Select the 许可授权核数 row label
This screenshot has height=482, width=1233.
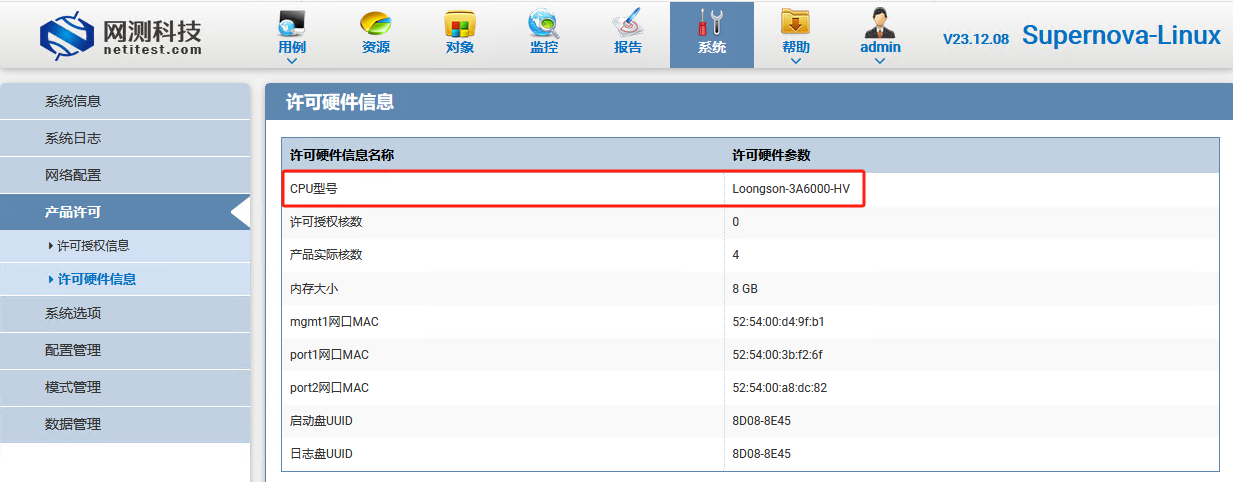326,222
